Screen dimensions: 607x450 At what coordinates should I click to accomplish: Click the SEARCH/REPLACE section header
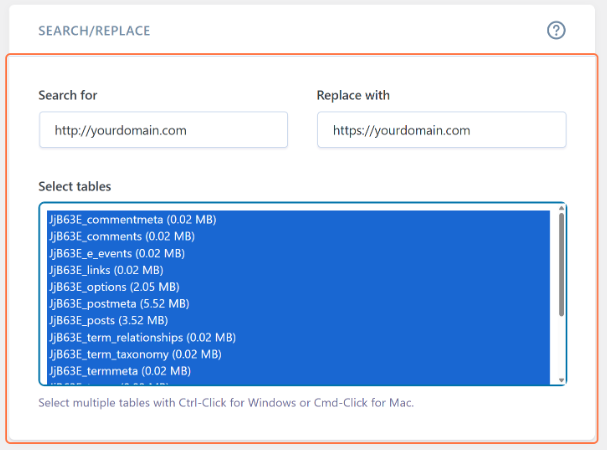94,31
